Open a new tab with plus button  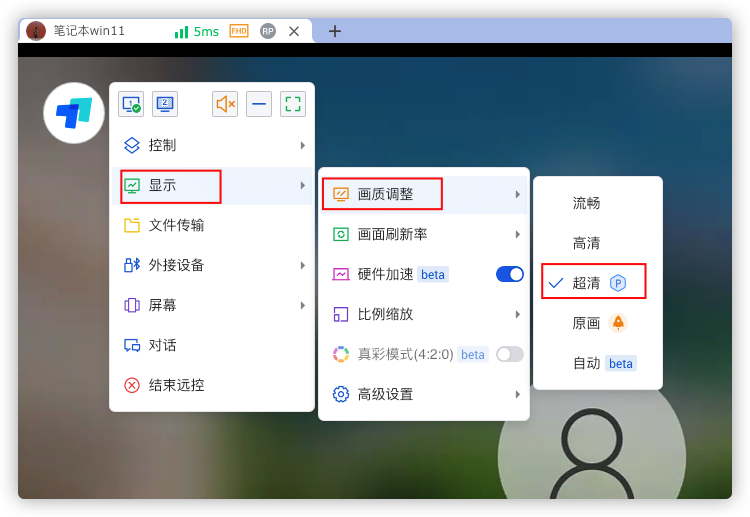(x=335, y=31)
